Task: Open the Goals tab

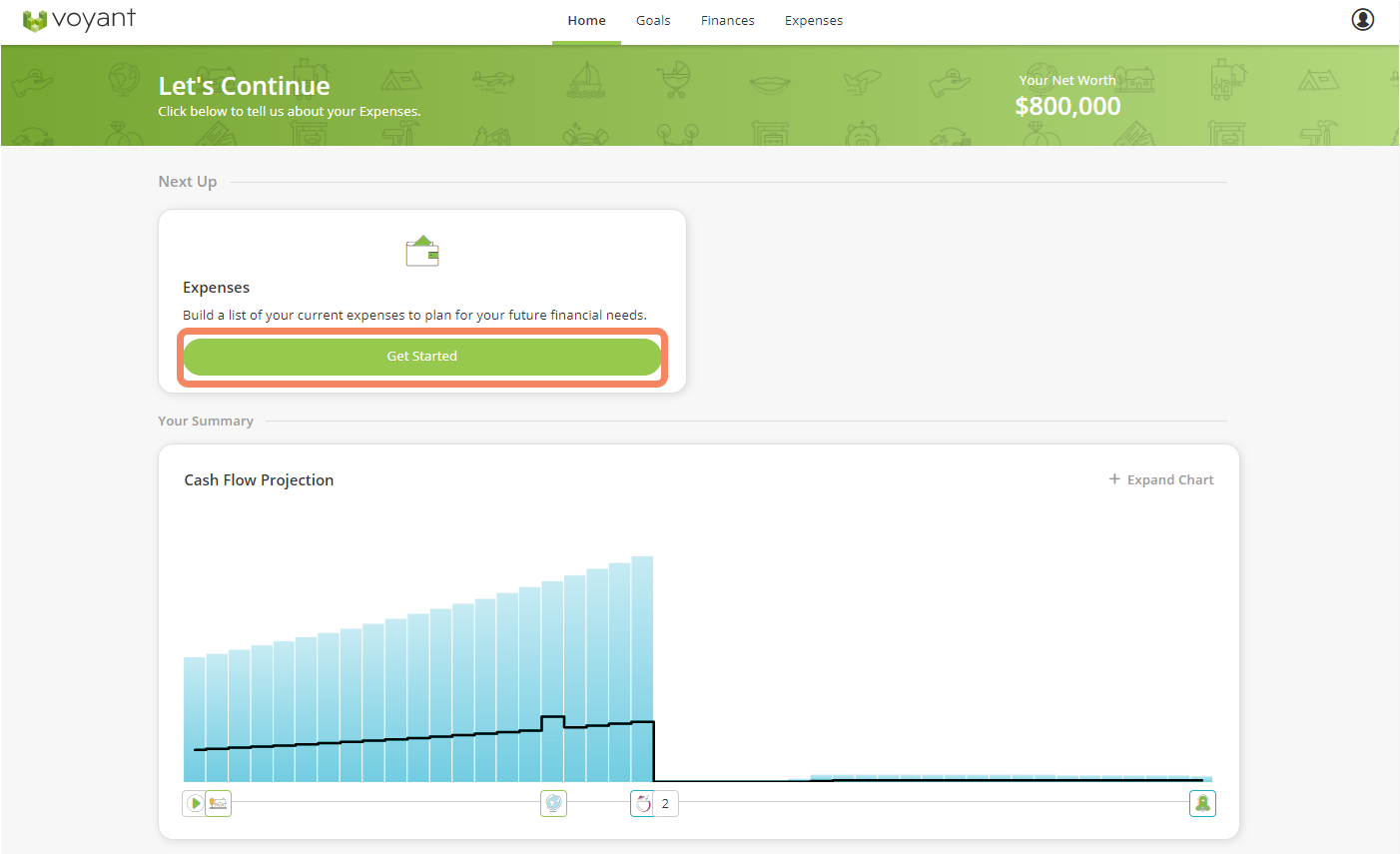Action: [653, 21]
